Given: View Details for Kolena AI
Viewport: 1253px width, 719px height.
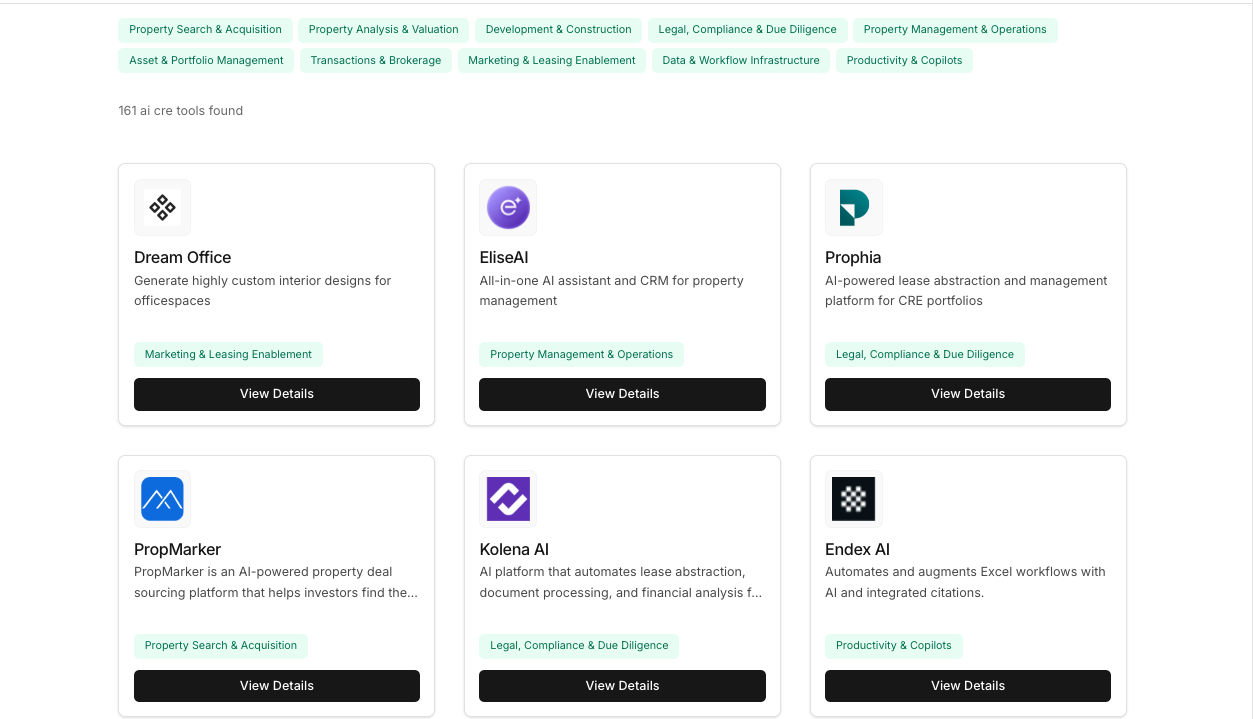Looking at the screenshot, I should pyautogui.click(x=622, y=686).
